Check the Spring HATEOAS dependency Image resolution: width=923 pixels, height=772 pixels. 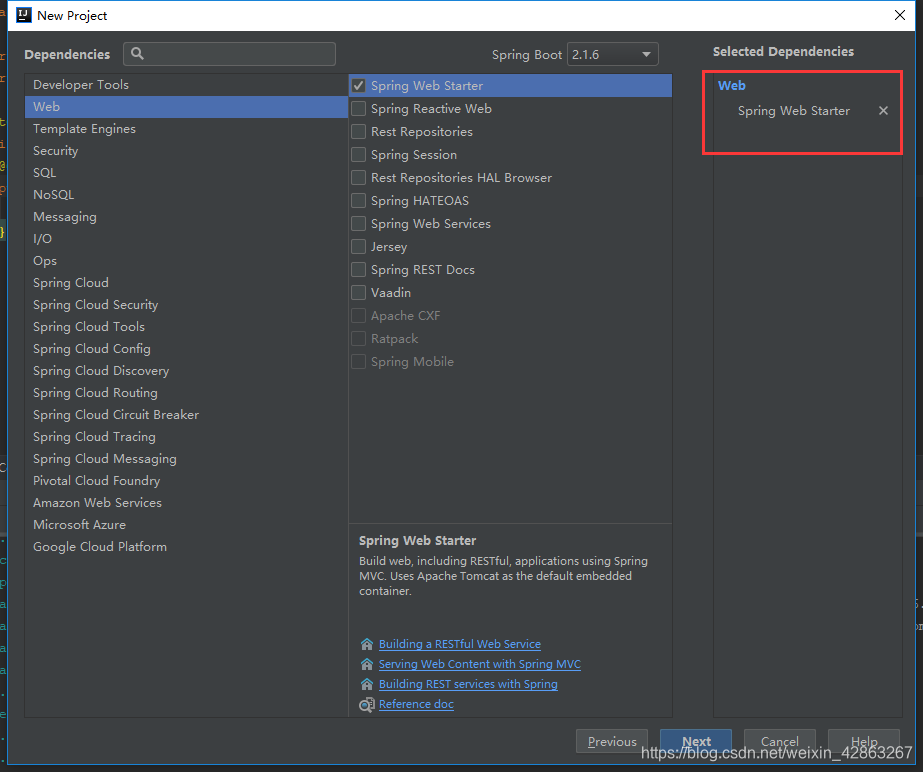click(x=358, y=201)
